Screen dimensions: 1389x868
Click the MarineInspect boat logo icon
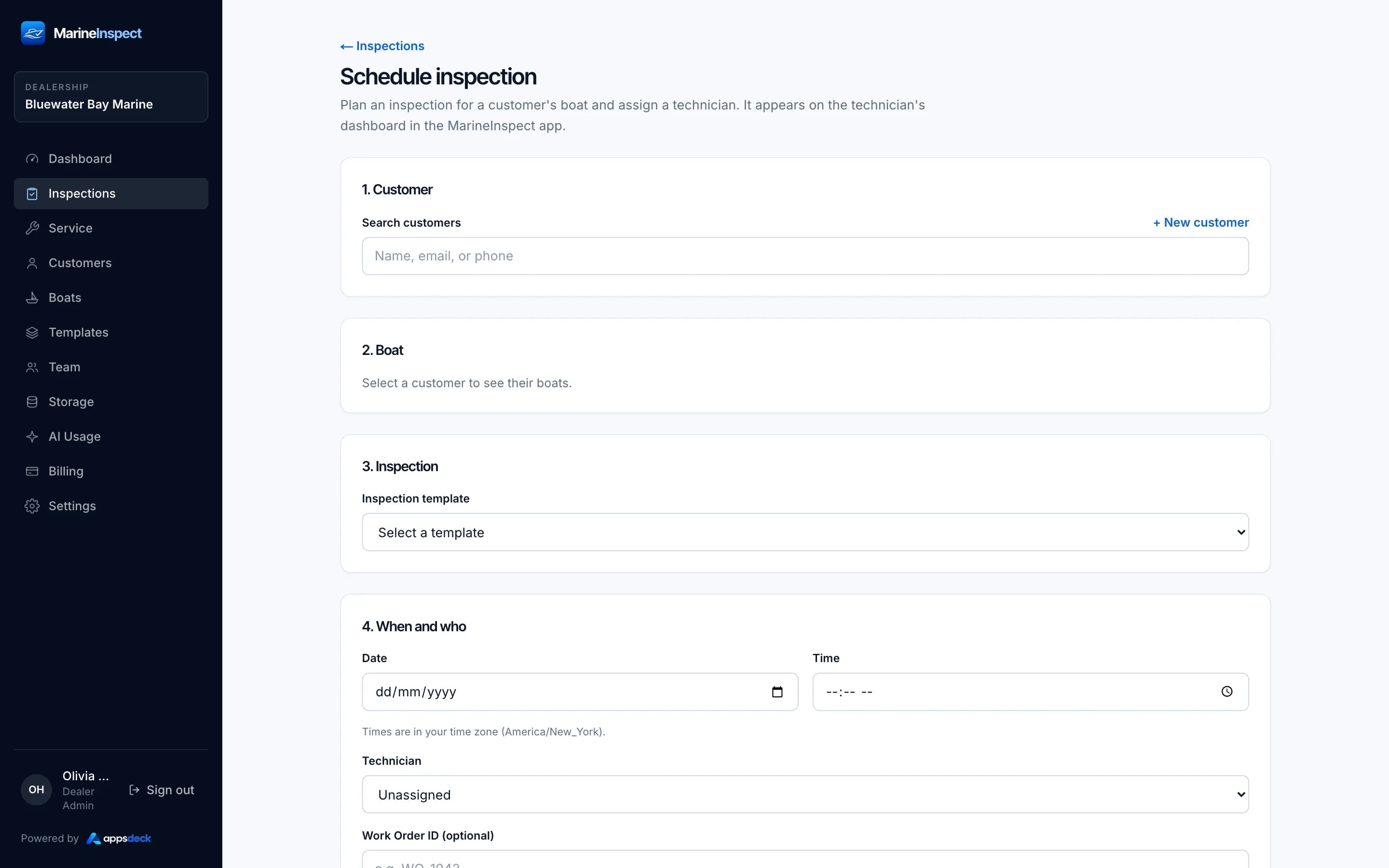tap(33, 33)
